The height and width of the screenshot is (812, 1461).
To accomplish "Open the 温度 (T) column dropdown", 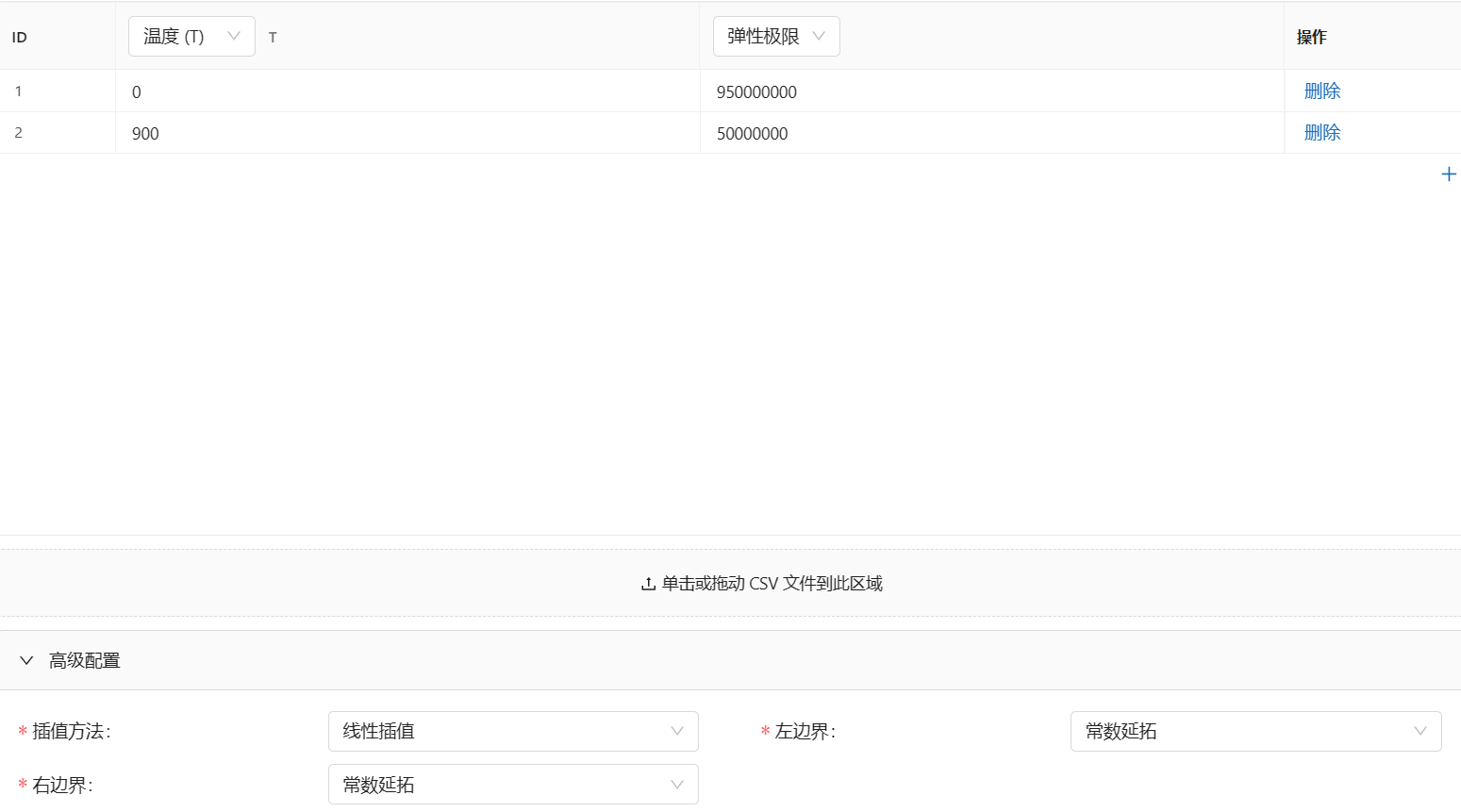I will (191, 37).
